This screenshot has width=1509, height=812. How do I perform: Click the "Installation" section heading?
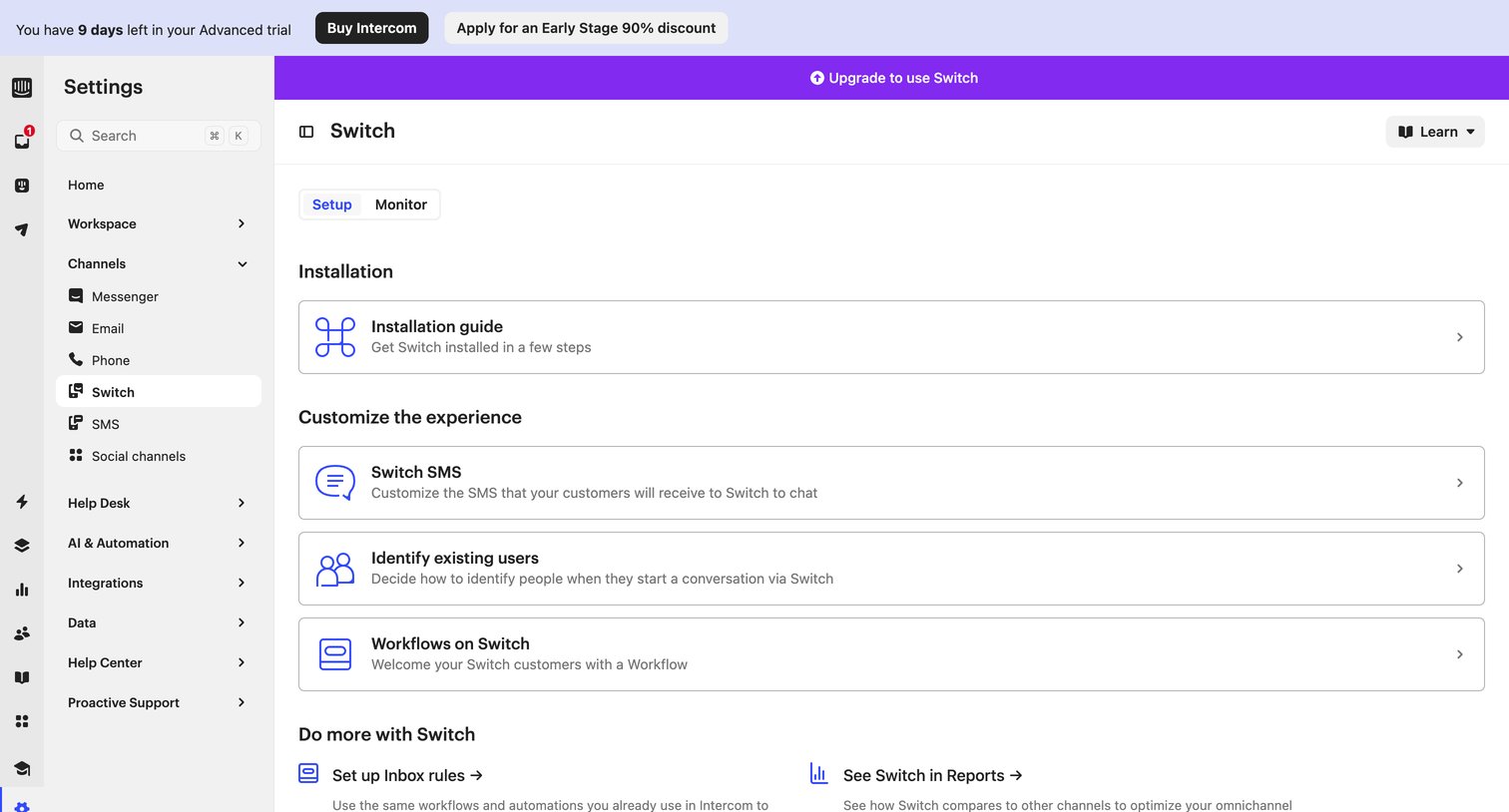point(345,271)
